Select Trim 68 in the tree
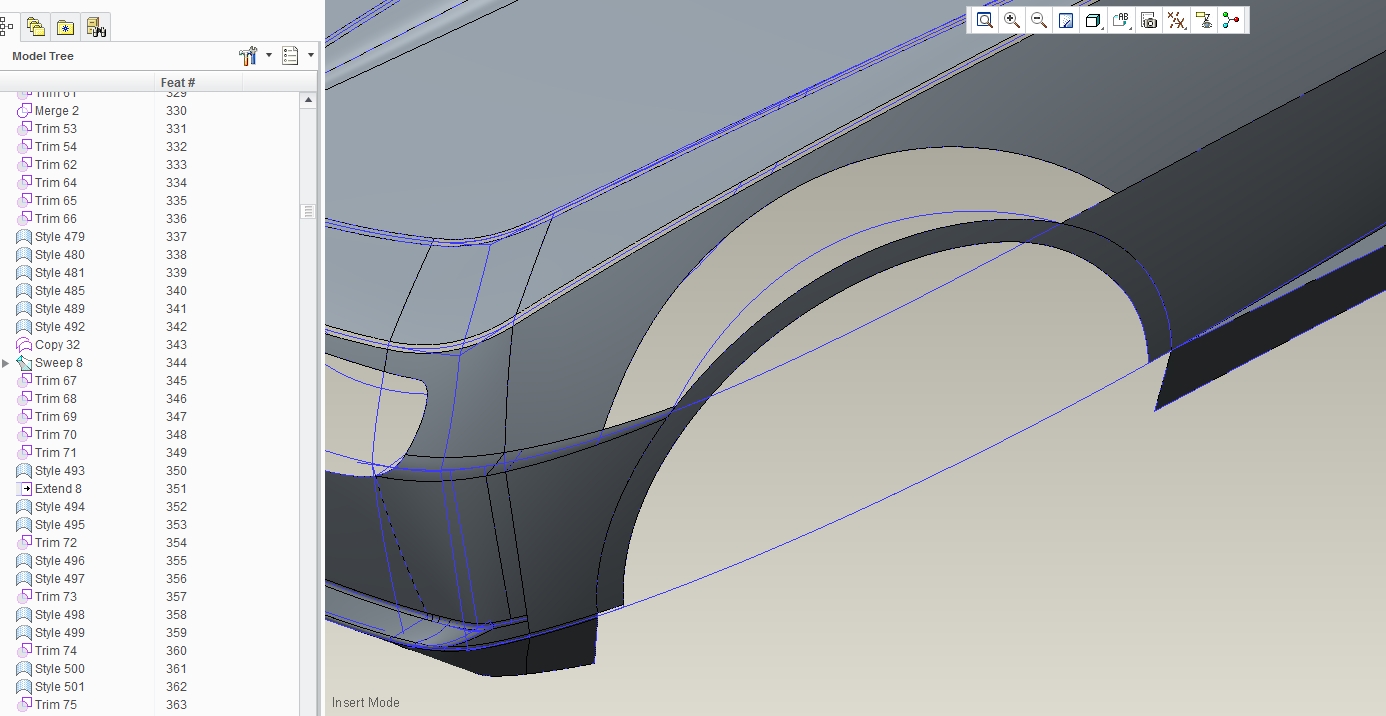This screenshot has height=716, width=1386. point(56,399)
